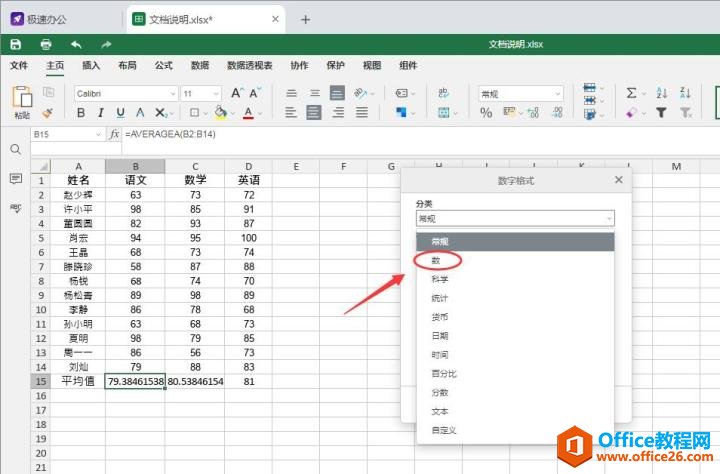
Task: Open the search magnifier in left sidebar
Action: point(16,149)
